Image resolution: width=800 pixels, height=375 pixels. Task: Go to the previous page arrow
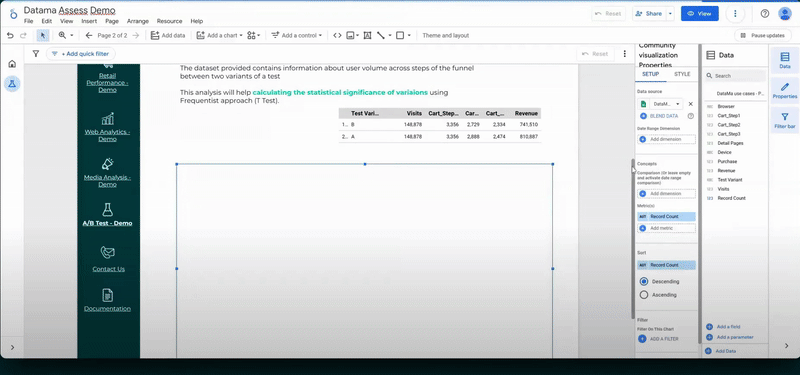pyautogui.click(x=89, y=36)
